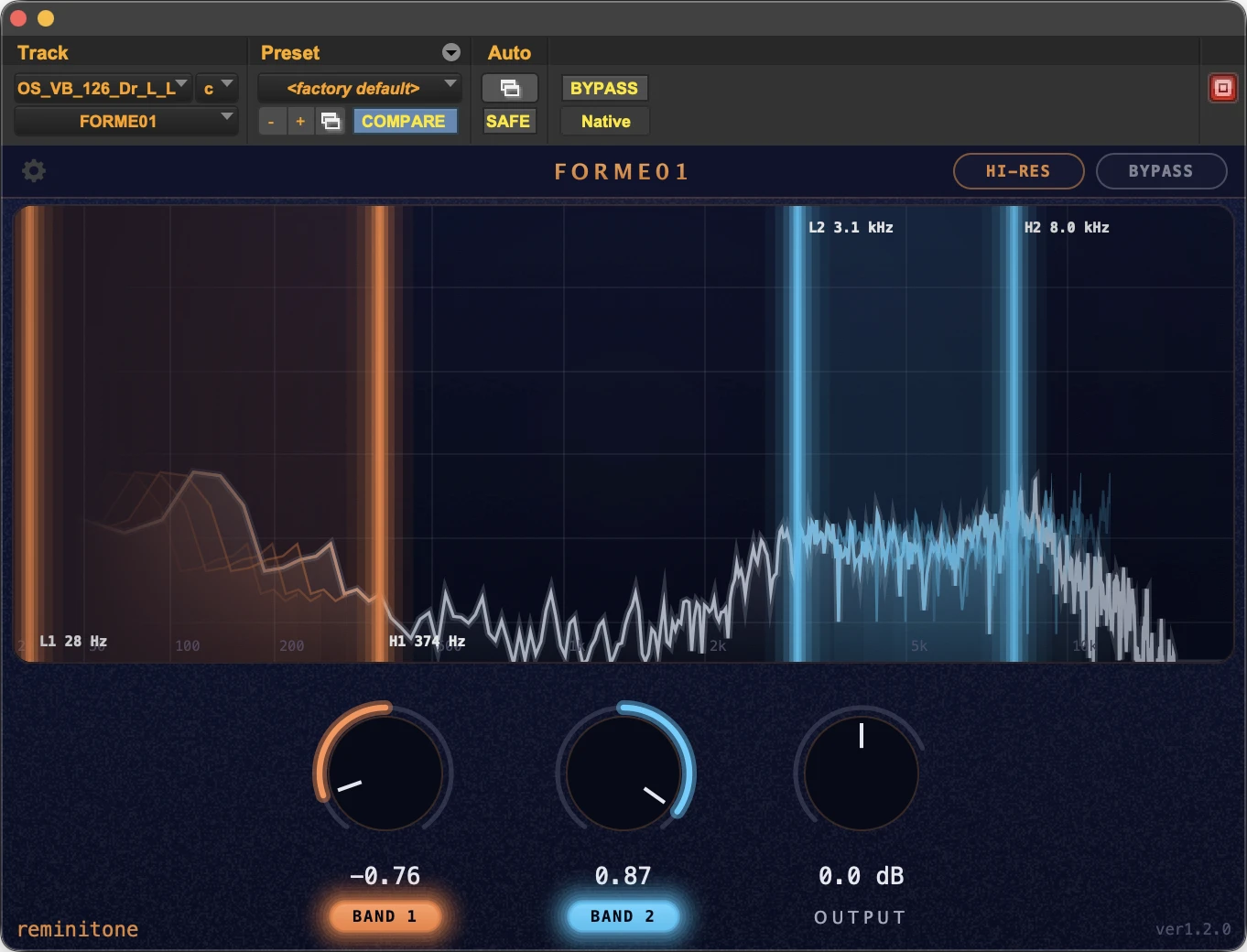Minimize the window with yellow button
This screenshot has width=1247, height=952.
tap(46, 18)
